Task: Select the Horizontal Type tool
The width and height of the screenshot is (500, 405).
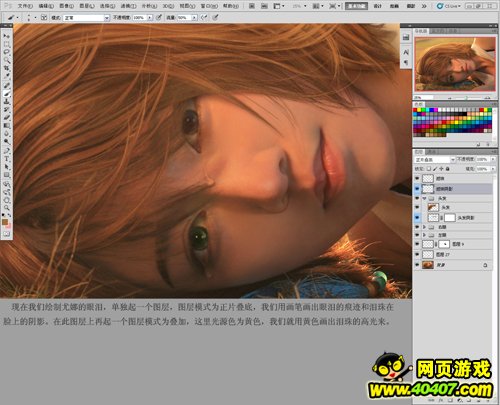Action: pyautogui.click(x=6, y=159)
